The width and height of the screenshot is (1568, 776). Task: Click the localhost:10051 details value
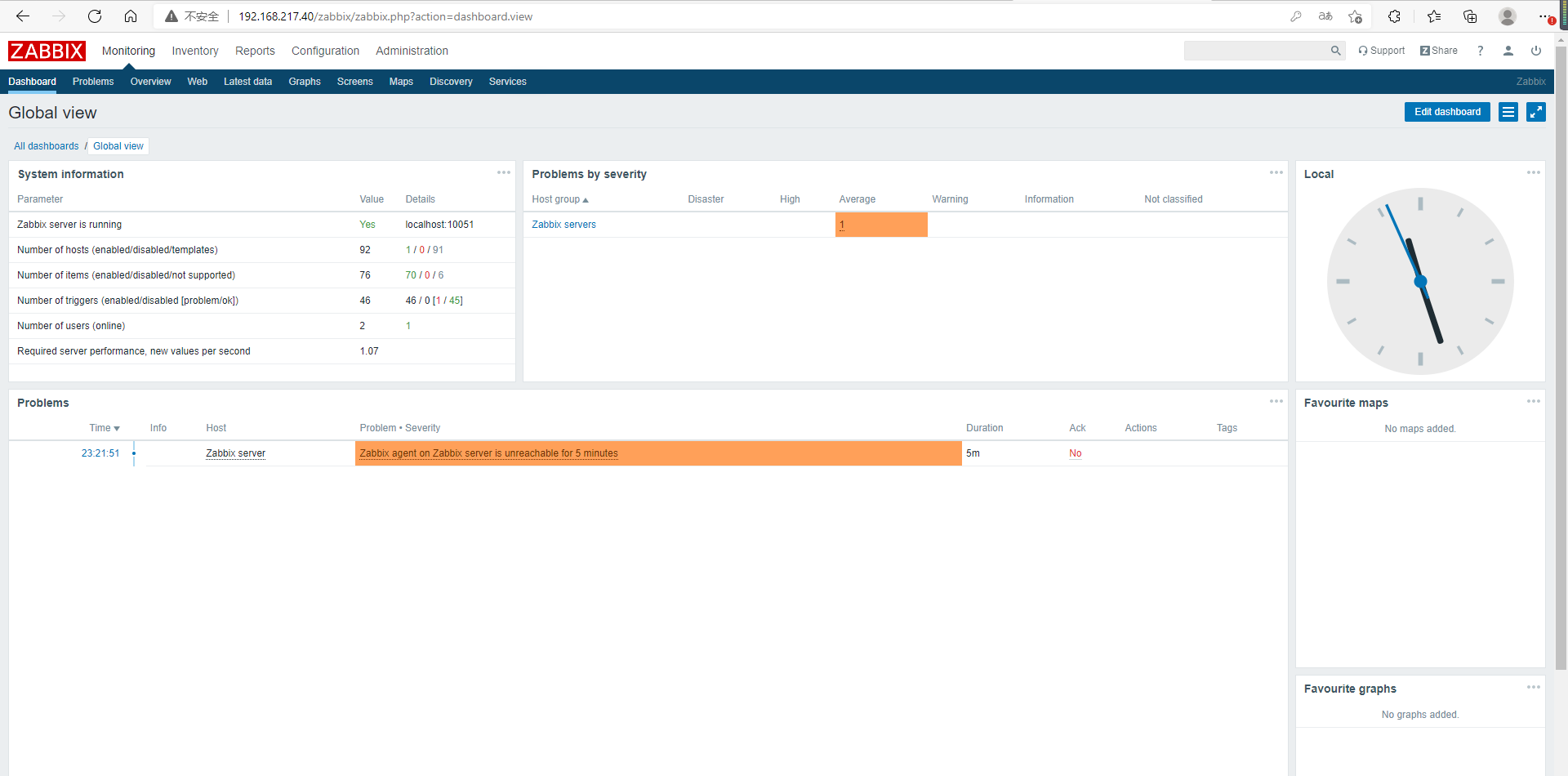[439, 225]
